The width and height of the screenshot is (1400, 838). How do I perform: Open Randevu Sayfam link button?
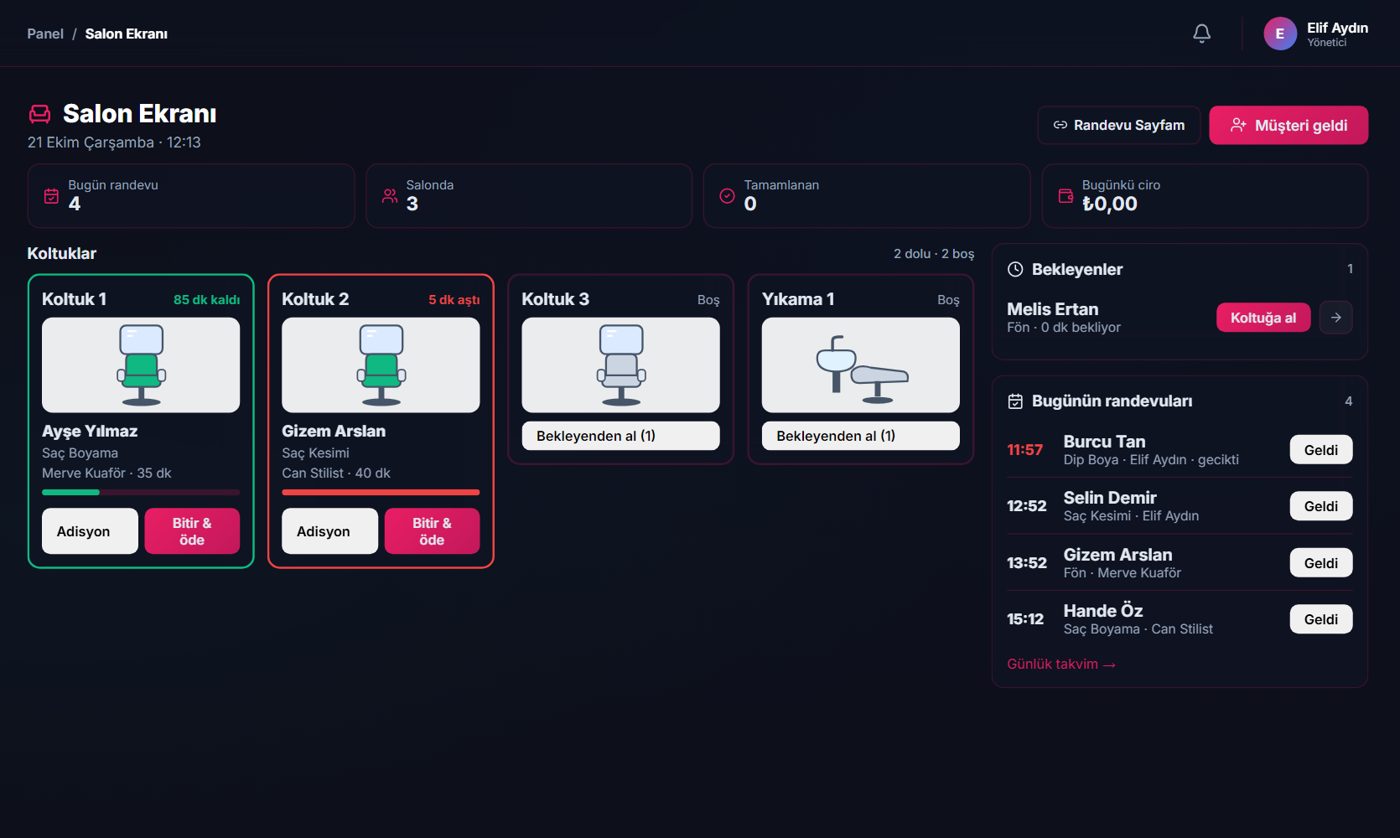(x=1119, y=125)
